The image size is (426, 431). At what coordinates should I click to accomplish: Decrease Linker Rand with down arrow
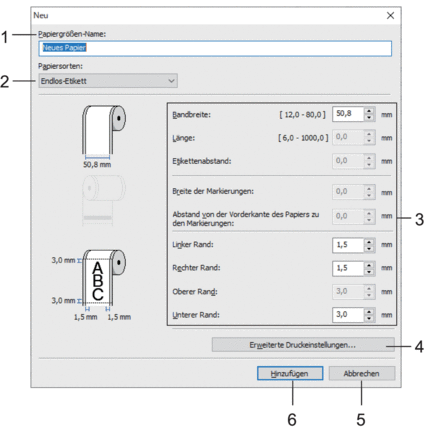tap(369, 248)
